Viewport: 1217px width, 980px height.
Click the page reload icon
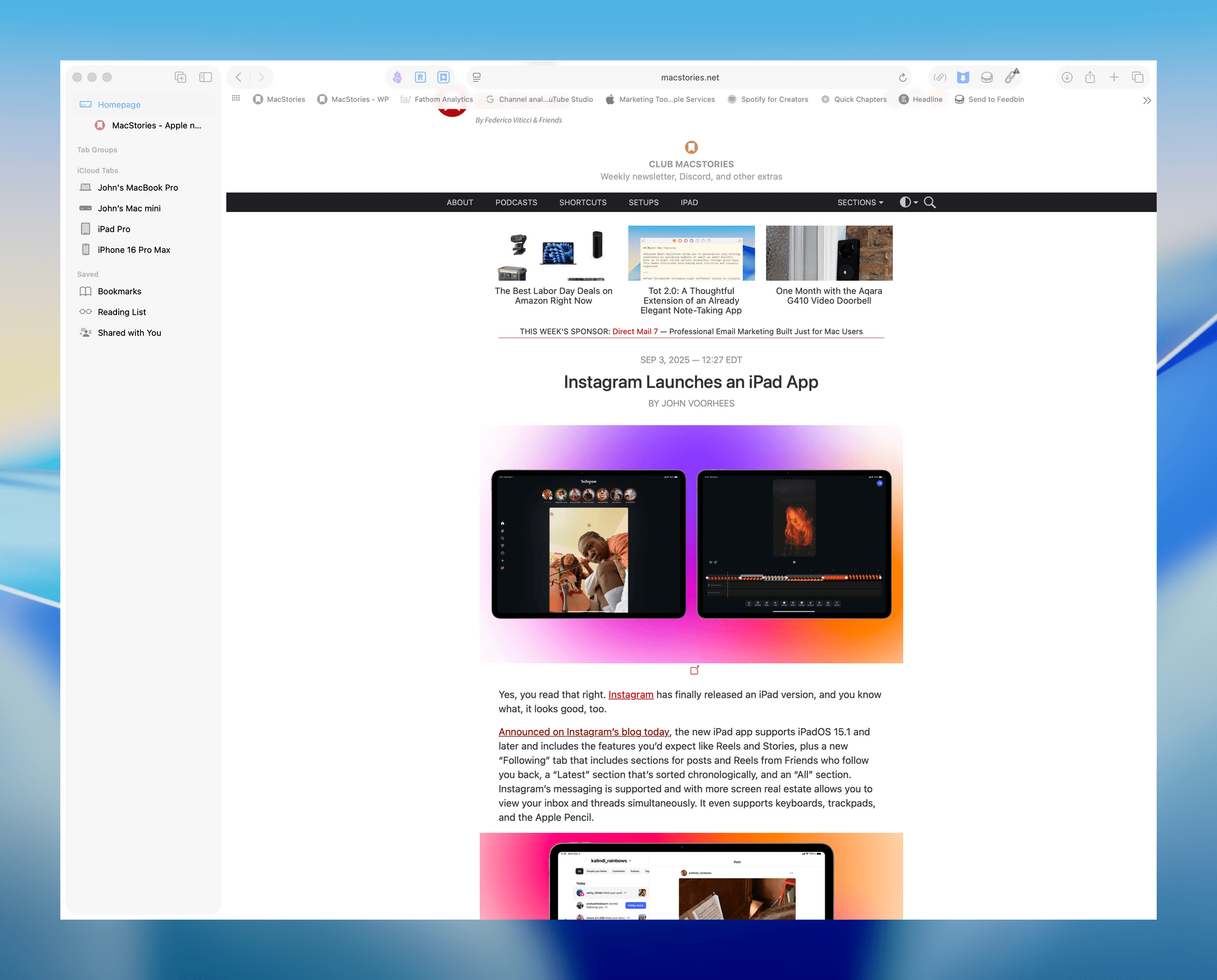click(902, 78)
